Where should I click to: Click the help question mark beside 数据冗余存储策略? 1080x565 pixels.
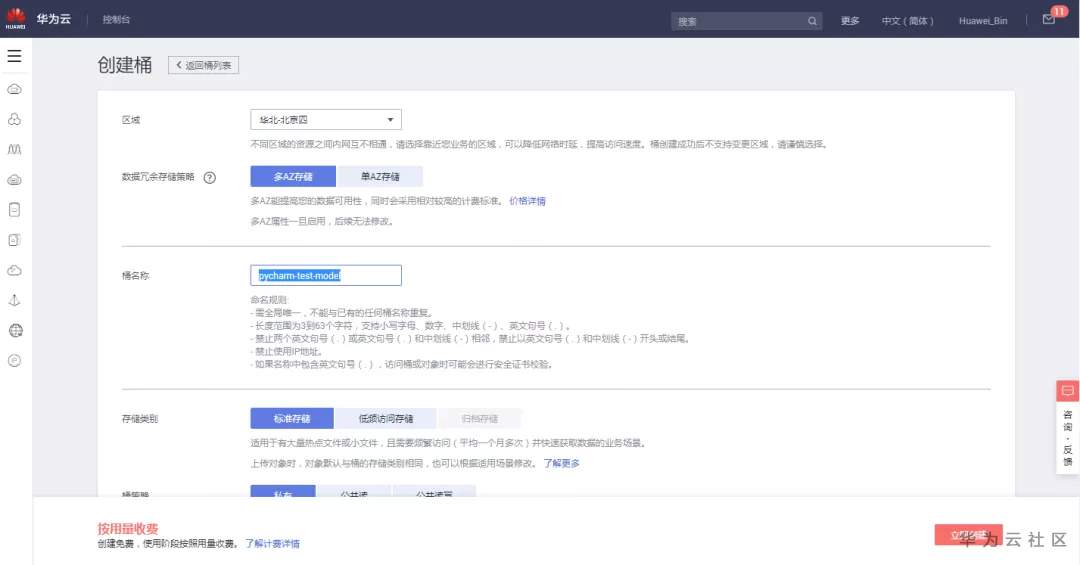tap(210, 177)
